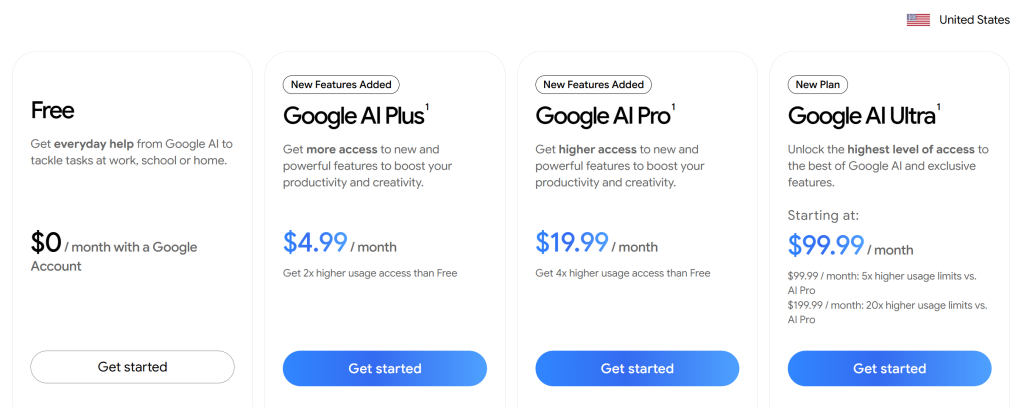This screenshot has width=1024, height=407.
Task: Click the United States flag icon
Action: click(918, 20)
